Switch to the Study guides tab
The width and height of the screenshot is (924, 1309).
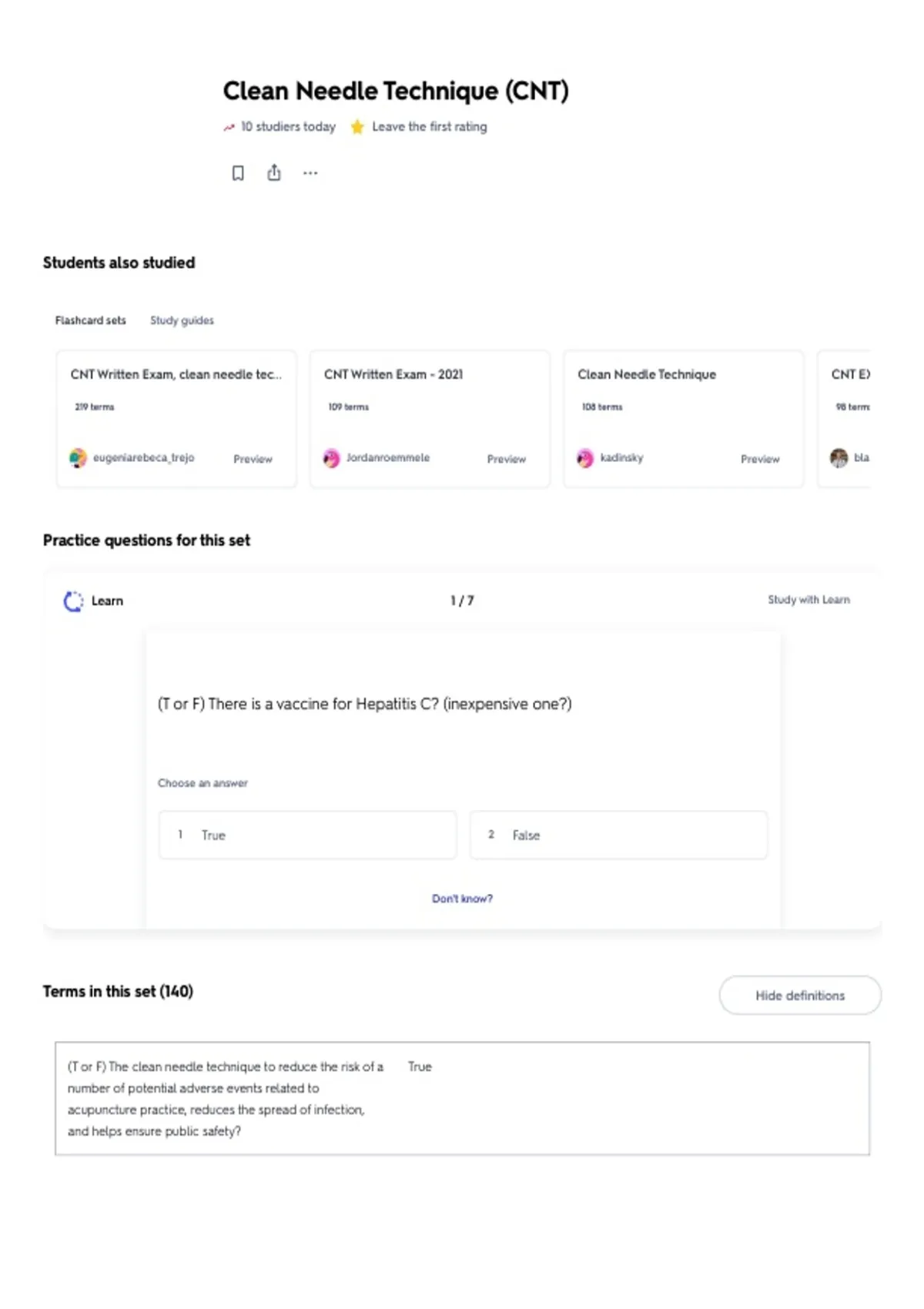pyautogui.click(x=182, y=320)
